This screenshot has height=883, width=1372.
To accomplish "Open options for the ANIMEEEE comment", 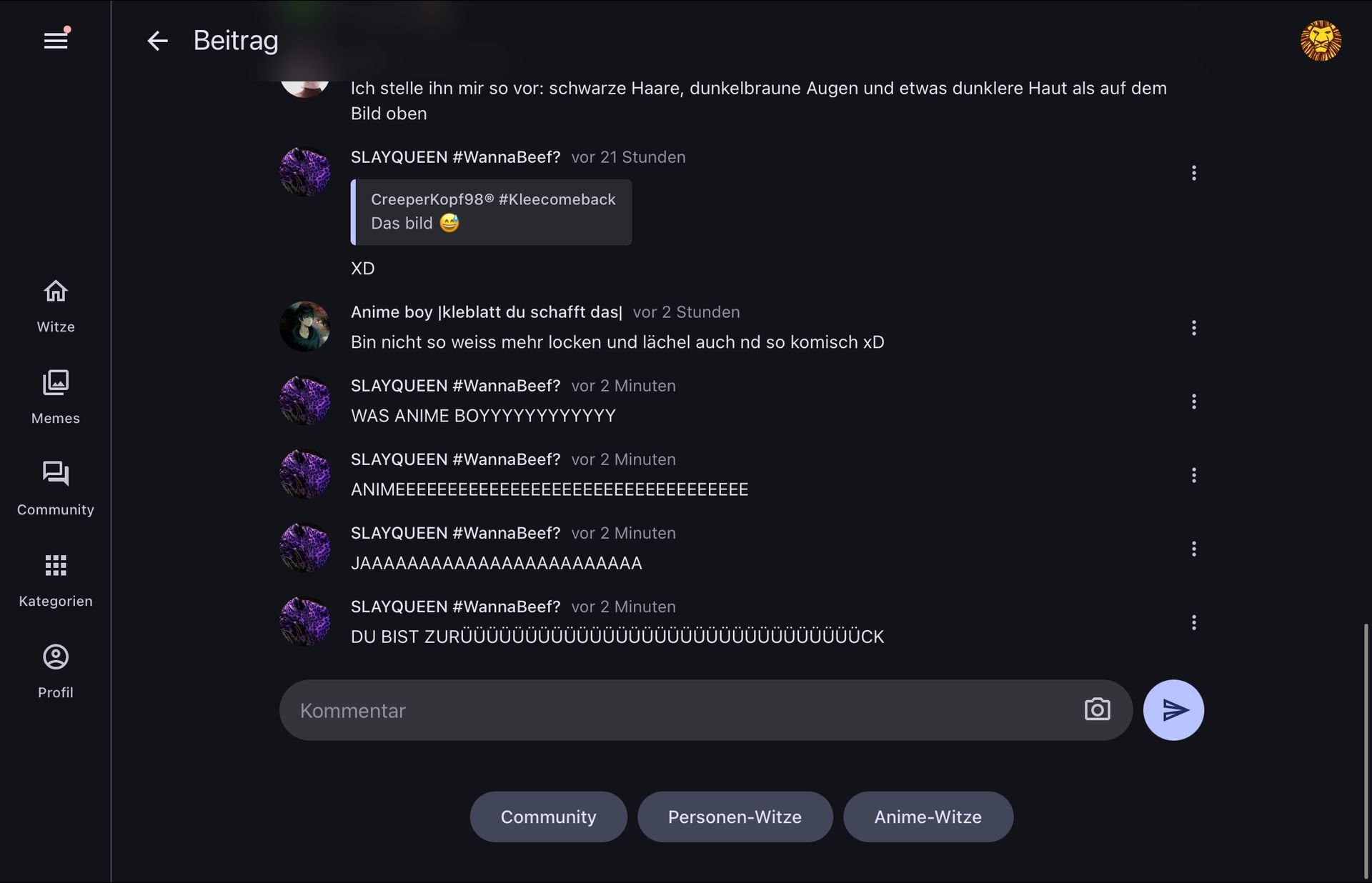I will coord(1193,475).
